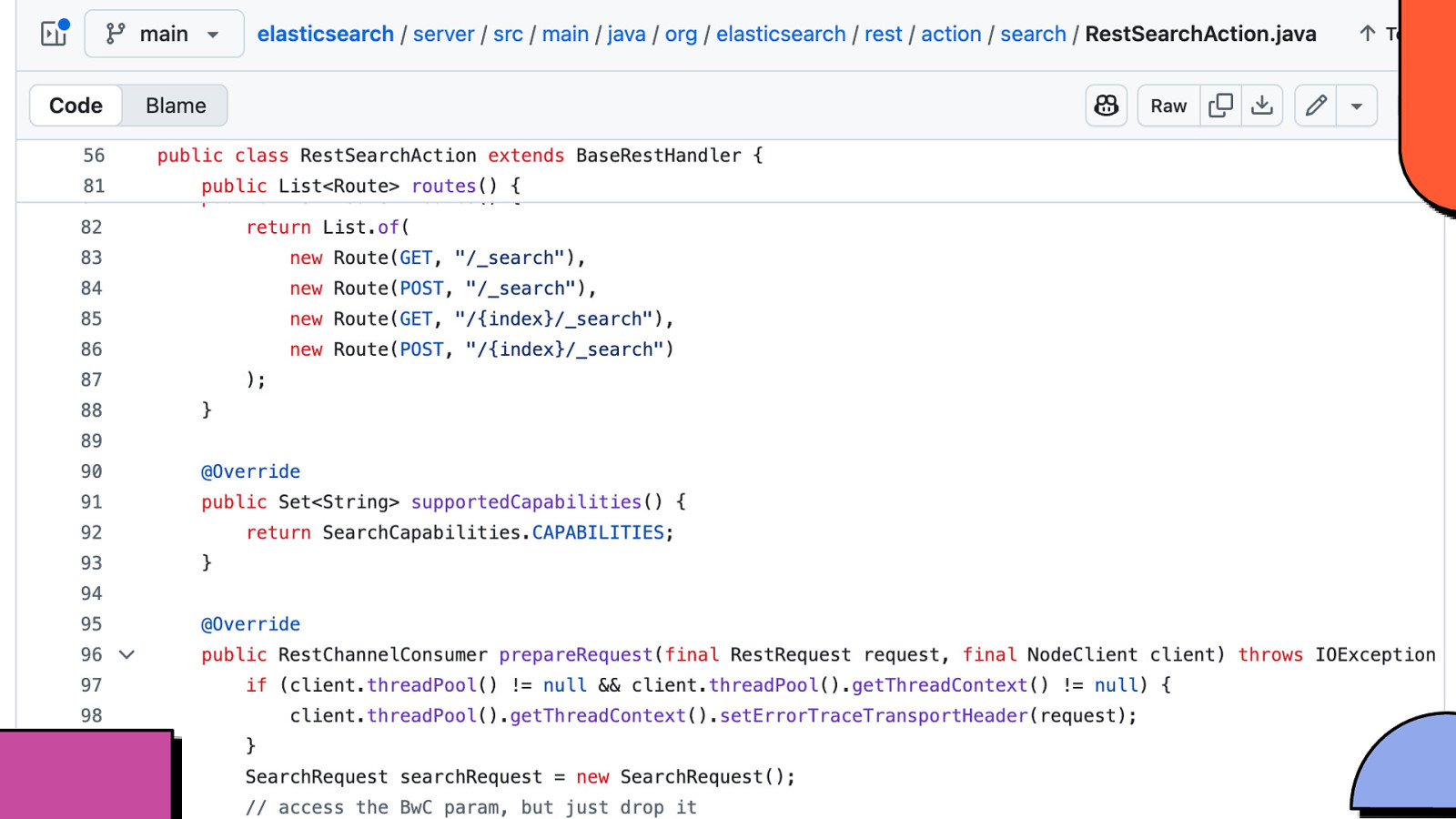View the Raw file contents
This screenshot has width=1456, height=819.
1168,106
